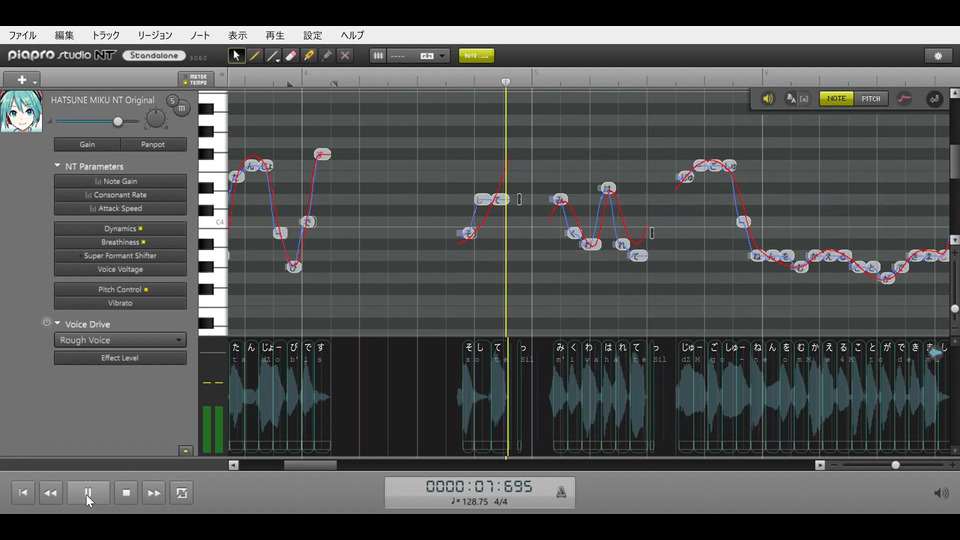Mute the Hatsune Miku track
This screenshot has width=960, height=540.
coord(182,108)
